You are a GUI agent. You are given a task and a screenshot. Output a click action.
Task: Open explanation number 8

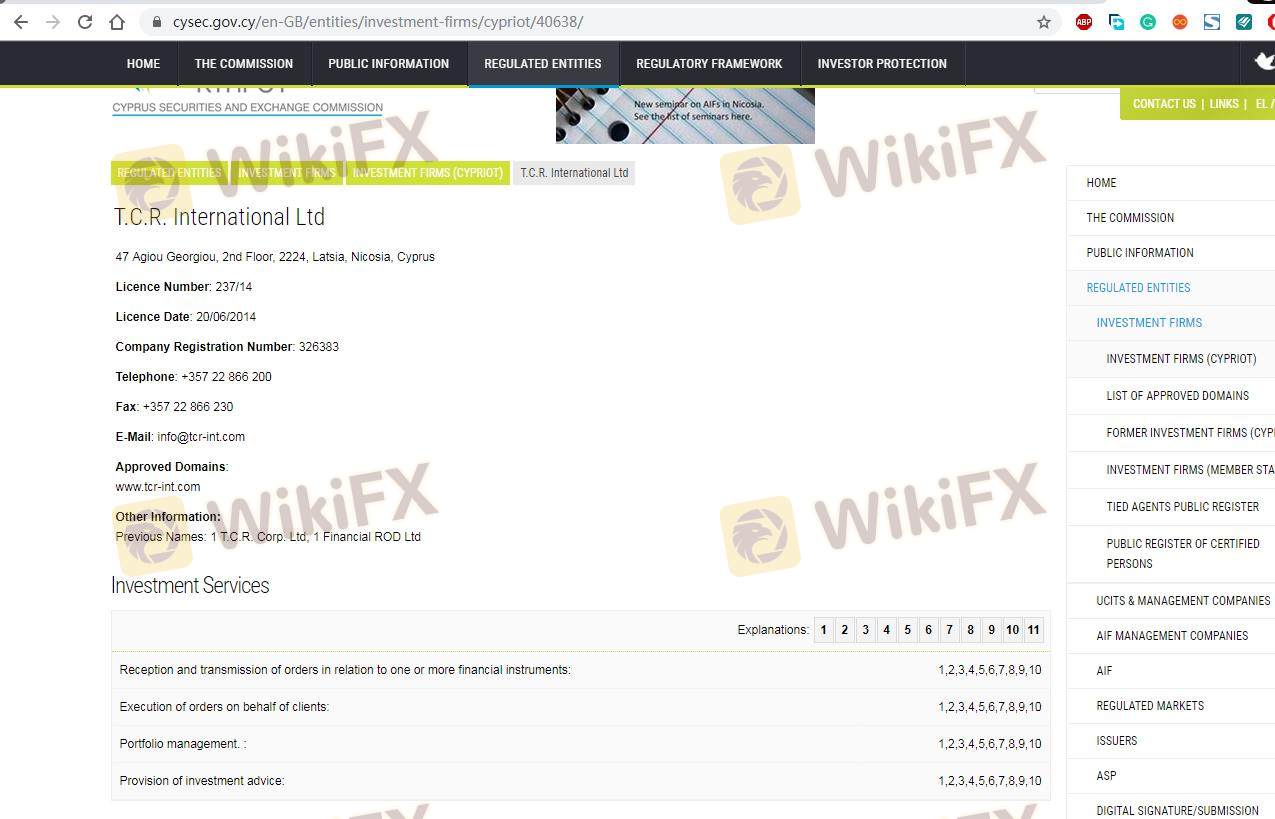click(971, 630)
